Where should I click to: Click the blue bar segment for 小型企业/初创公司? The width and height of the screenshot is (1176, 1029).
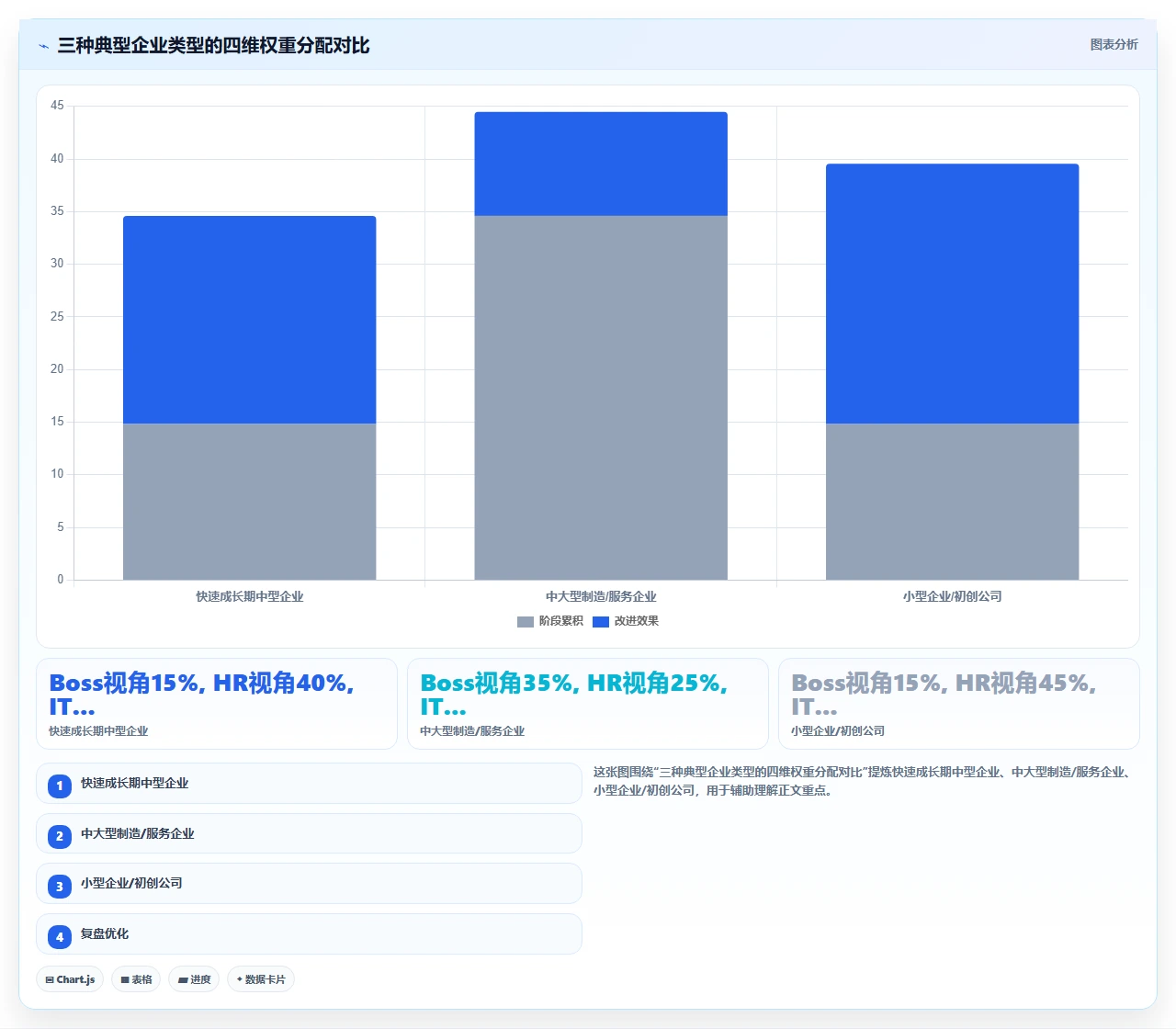[952, 294]
